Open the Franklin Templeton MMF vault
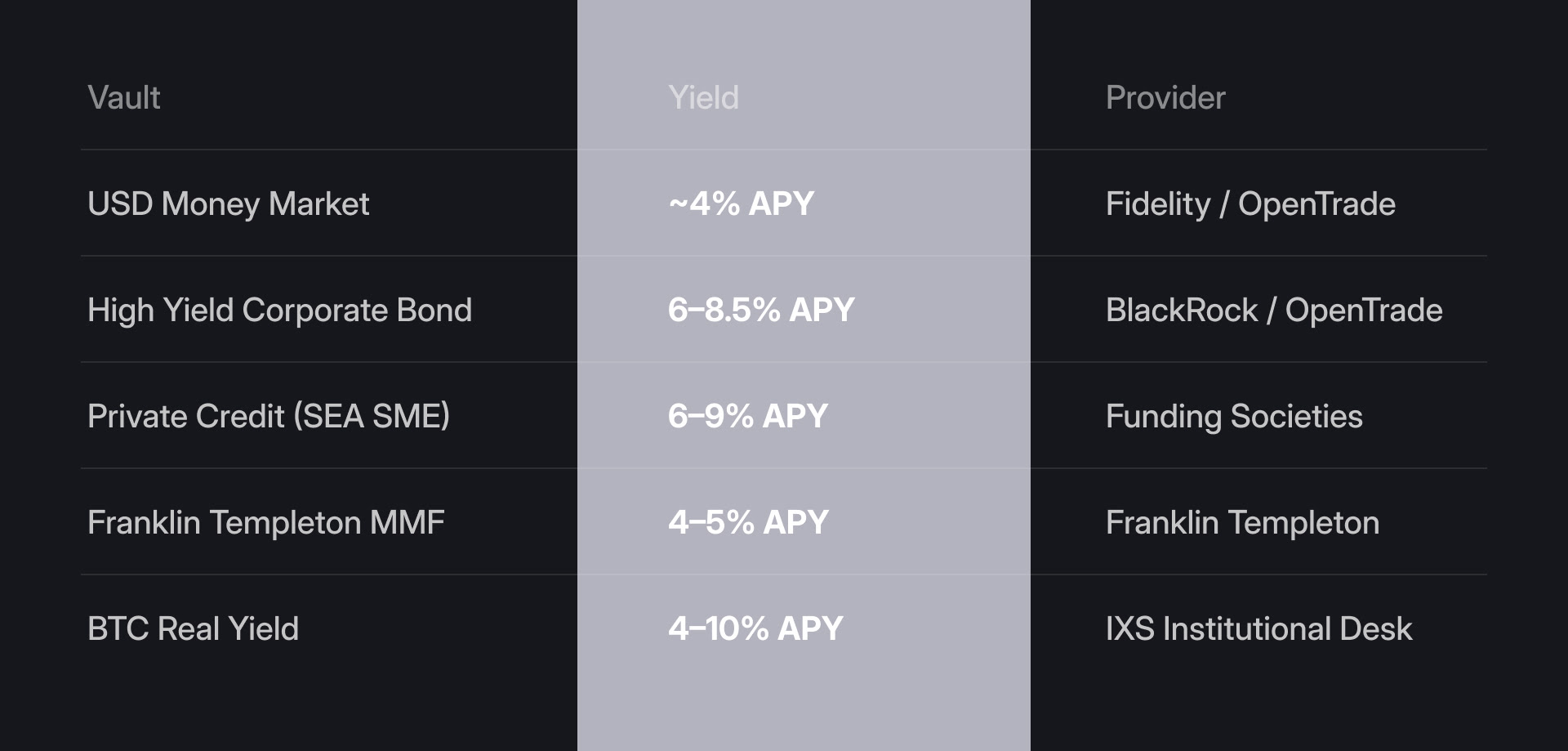 click(266, 523)
